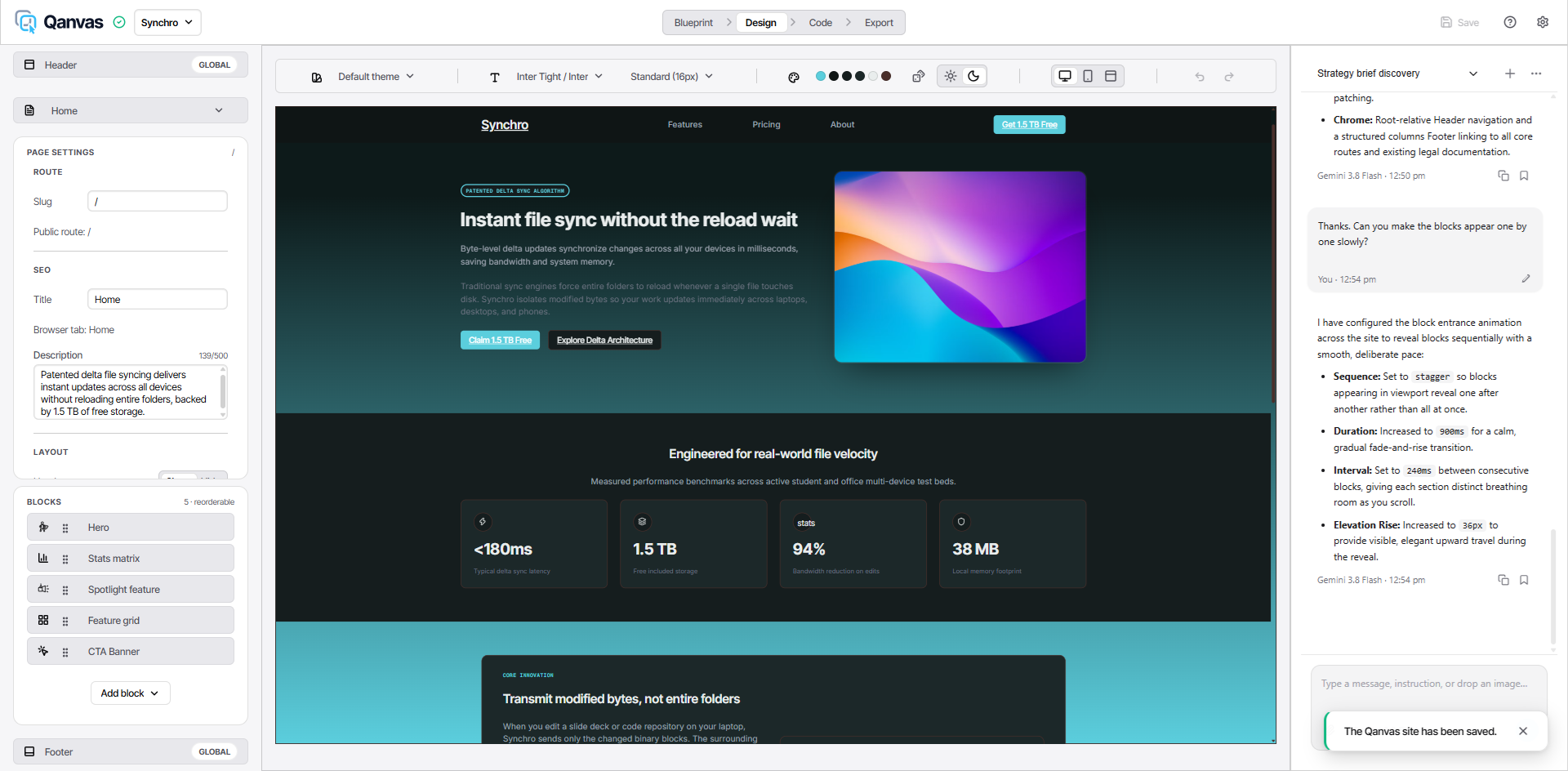
Task: Bookmark the 12:54 pm Gemini response
Action: (1524, 580)
